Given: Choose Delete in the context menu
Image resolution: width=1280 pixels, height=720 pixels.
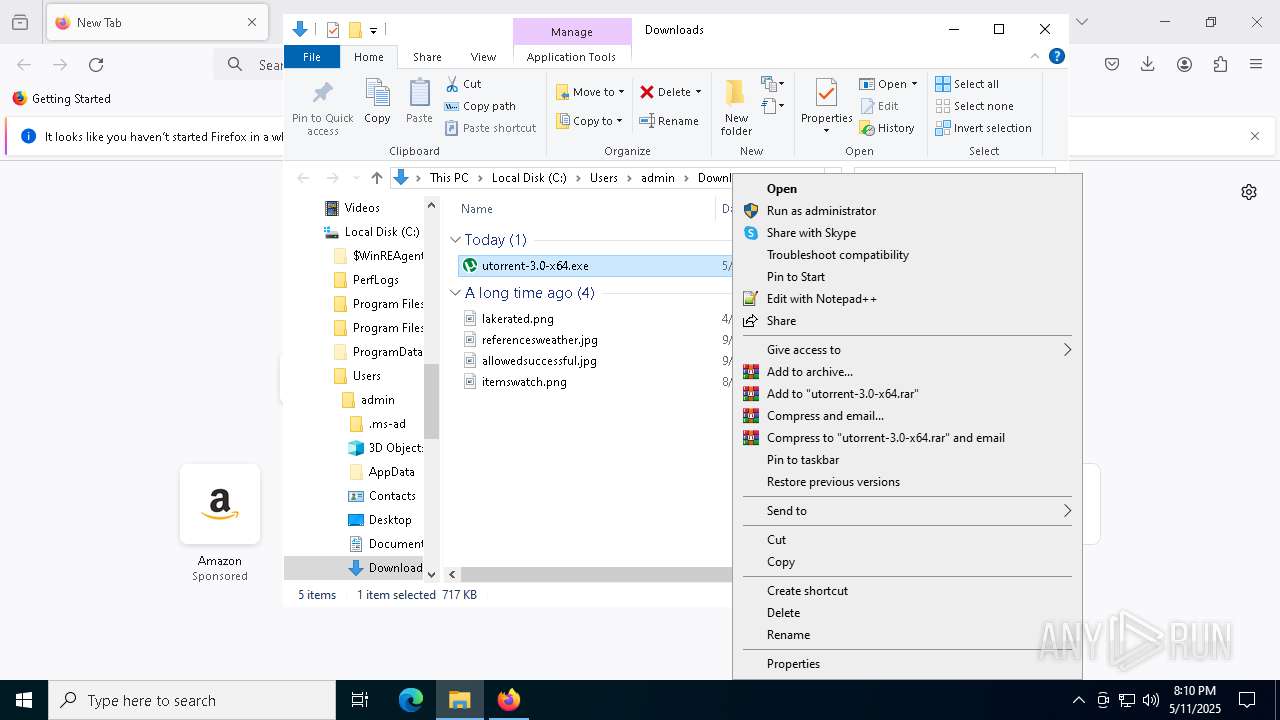Looking at the screenshot, I should tap(907, 613).
